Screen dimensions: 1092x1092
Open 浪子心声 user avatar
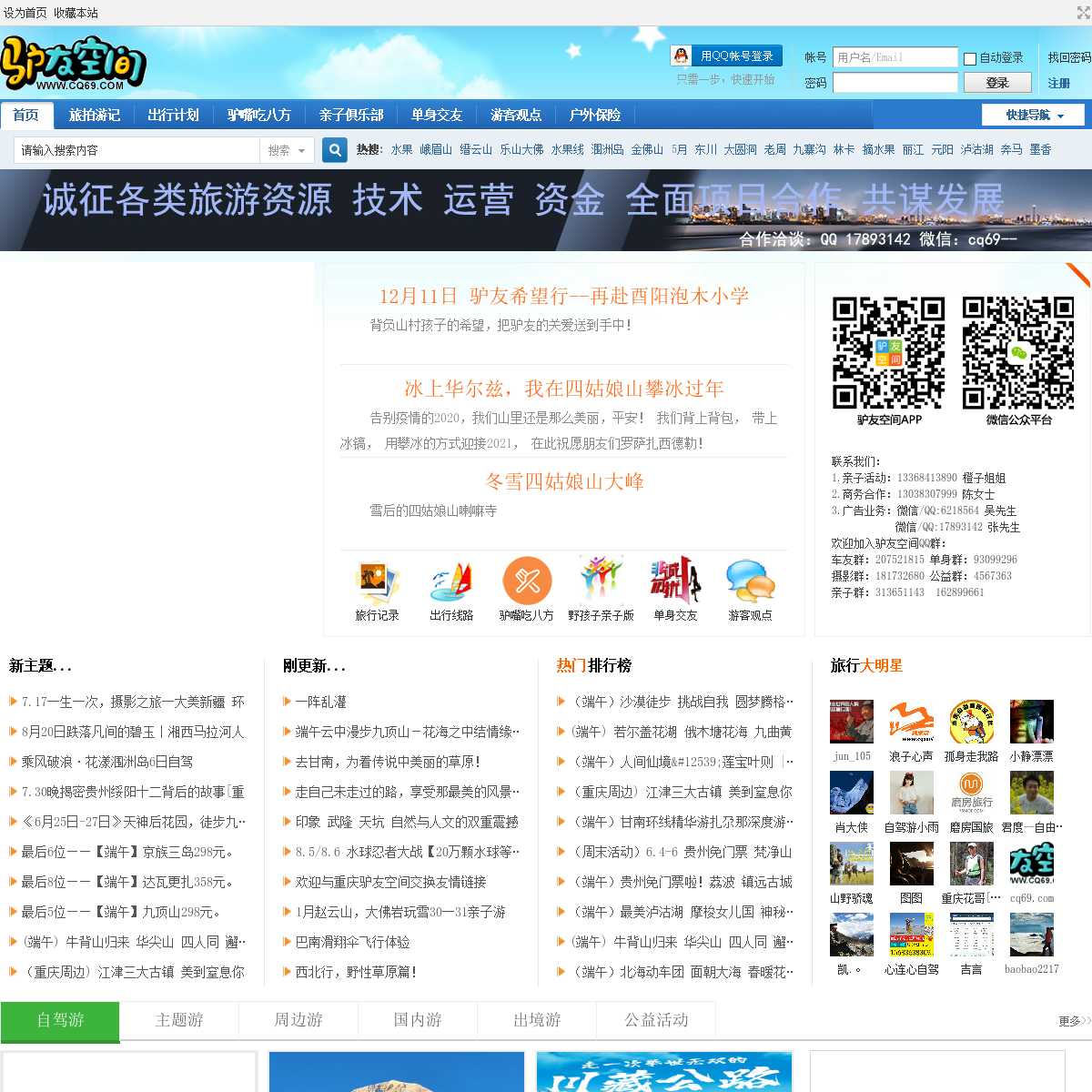tap(911, 722)
